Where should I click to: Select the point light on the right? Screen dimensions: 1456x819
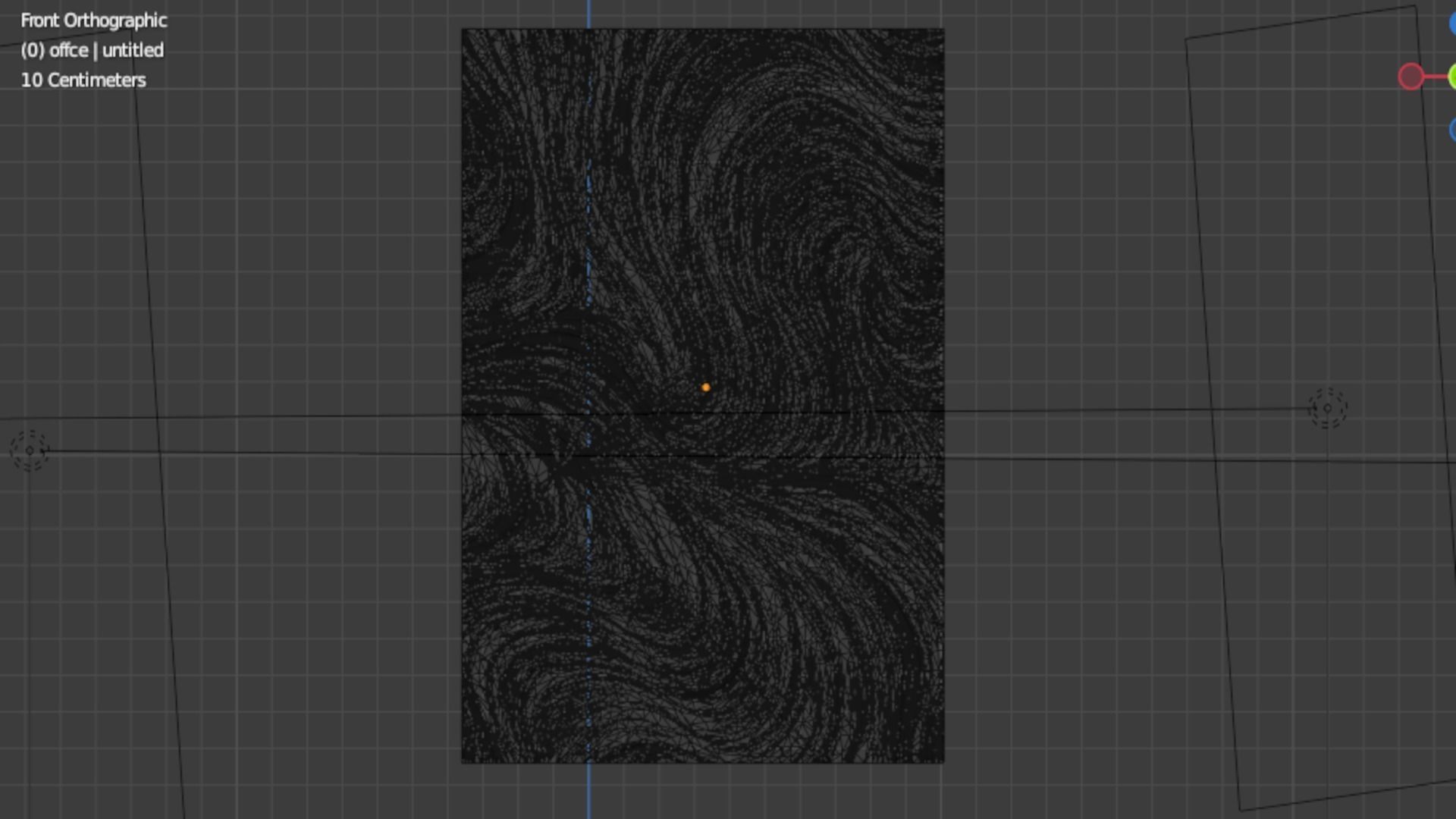[x=1327, y=409]
